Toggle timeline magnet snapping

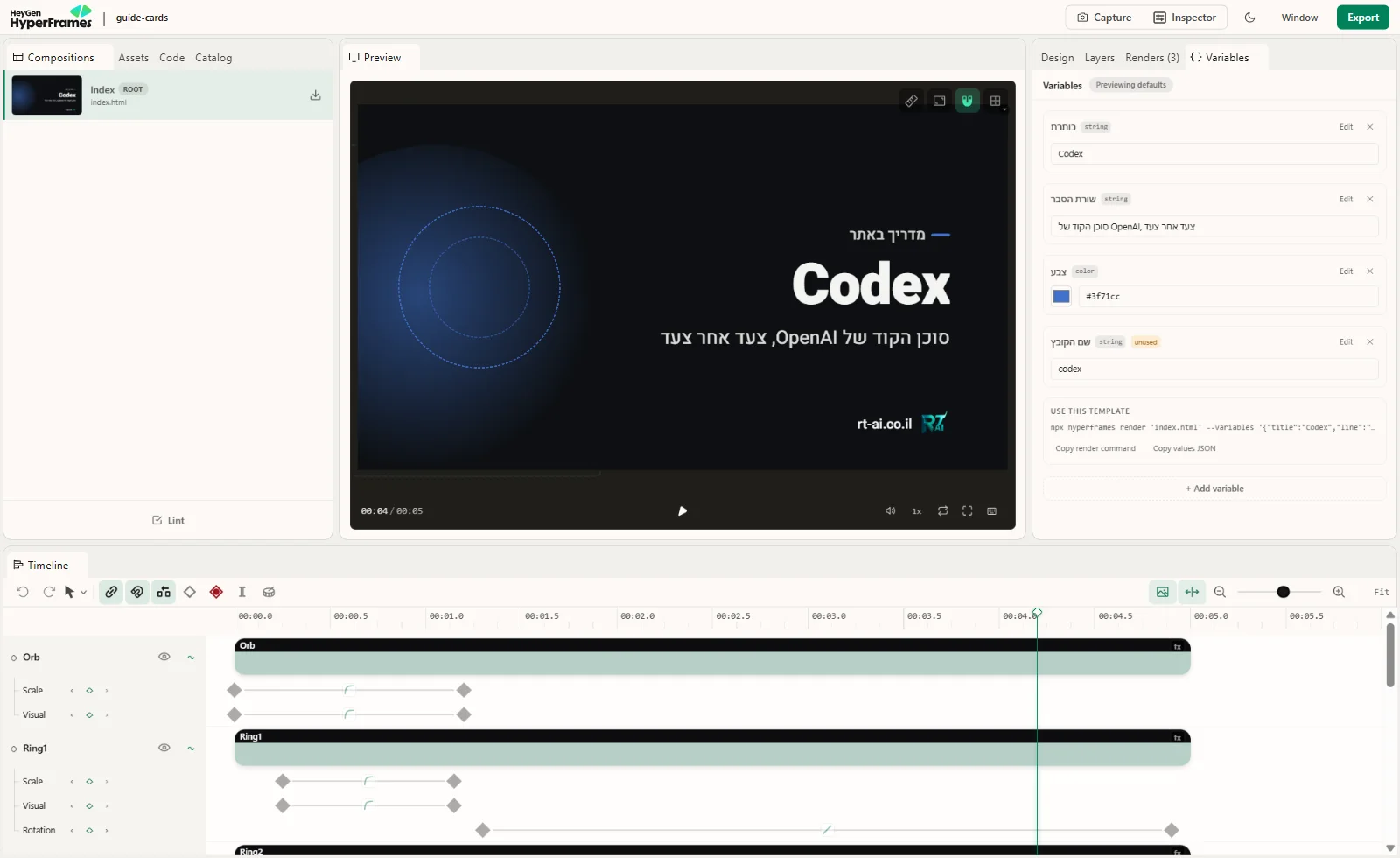[137, 592]
